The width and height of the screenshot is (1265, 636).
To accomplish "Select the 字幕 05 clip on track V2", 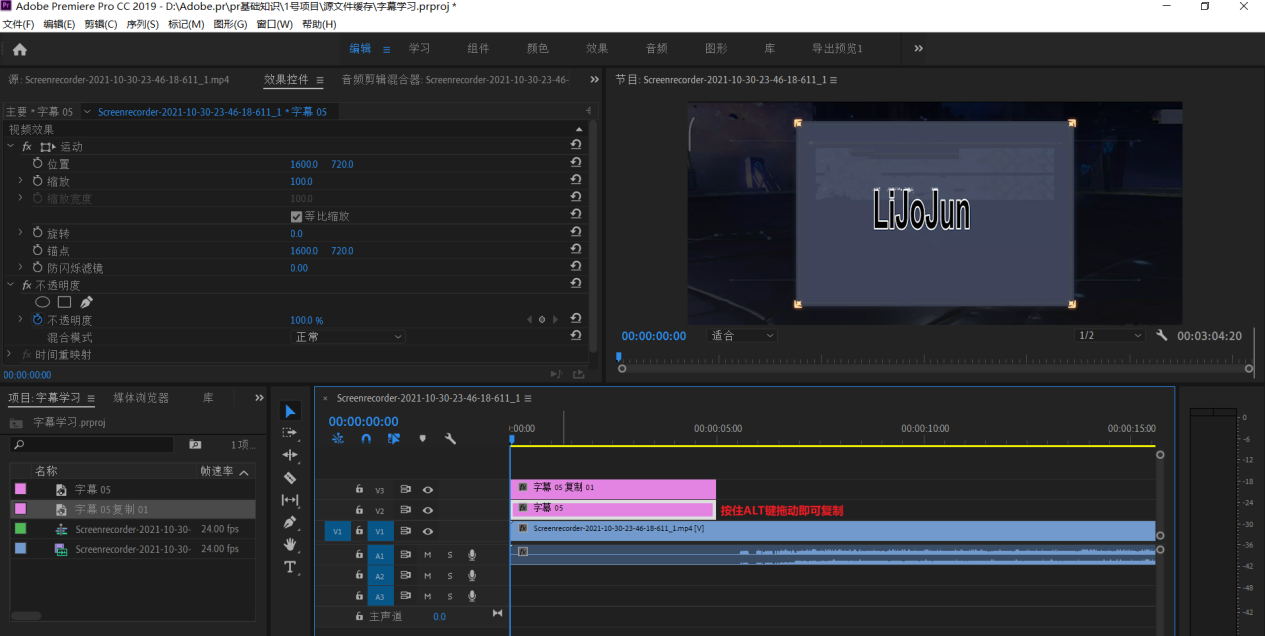I will click(612, 509).
